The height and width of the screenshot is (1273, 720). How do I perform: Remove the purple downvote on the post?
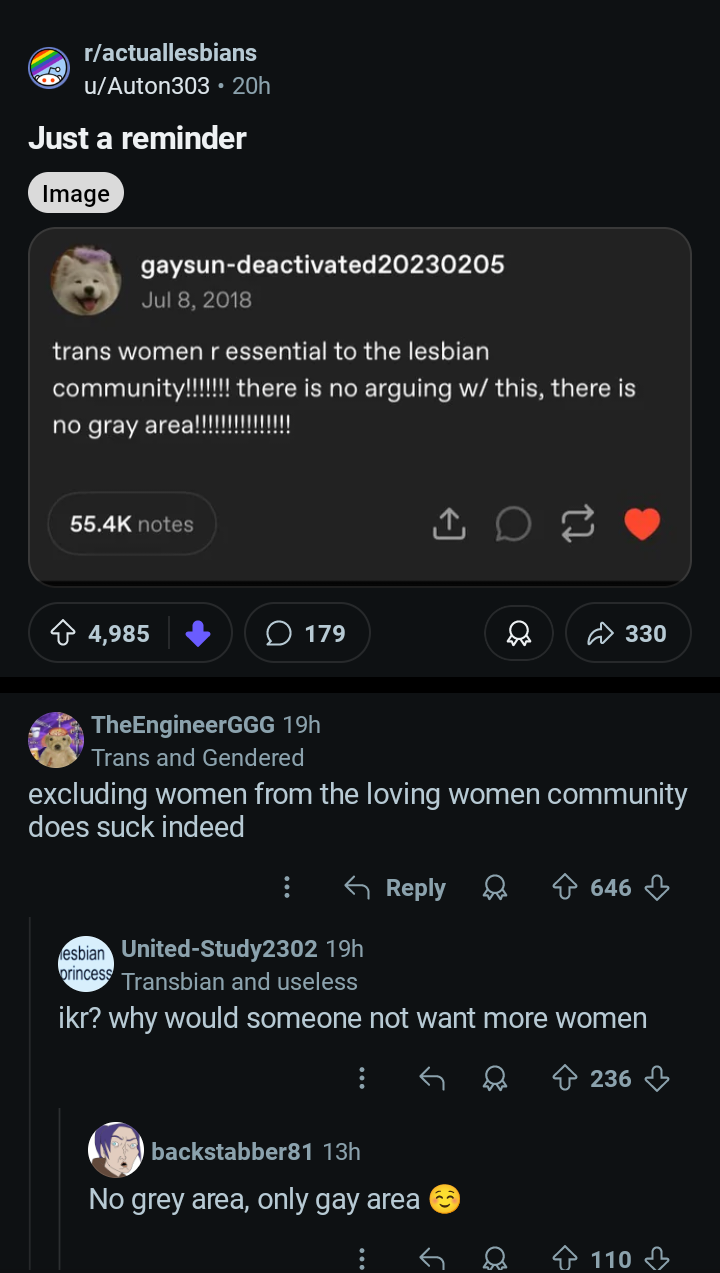point(198,633)
